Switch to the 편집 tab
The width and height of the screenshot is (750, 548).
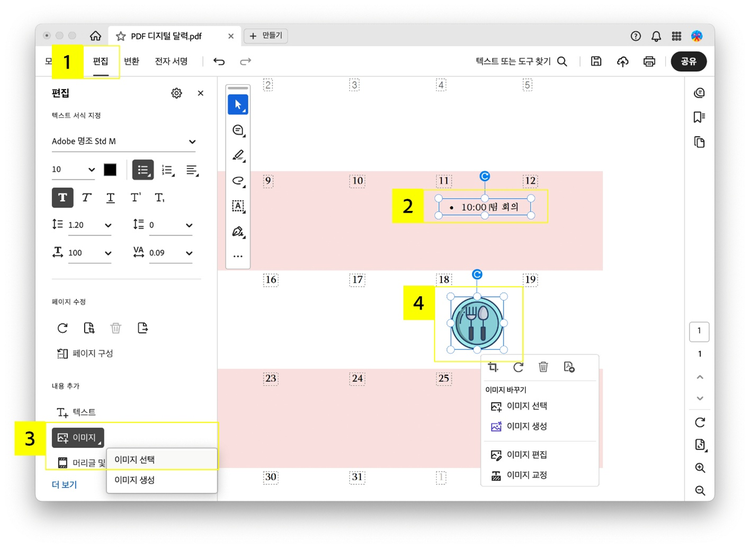100,61
